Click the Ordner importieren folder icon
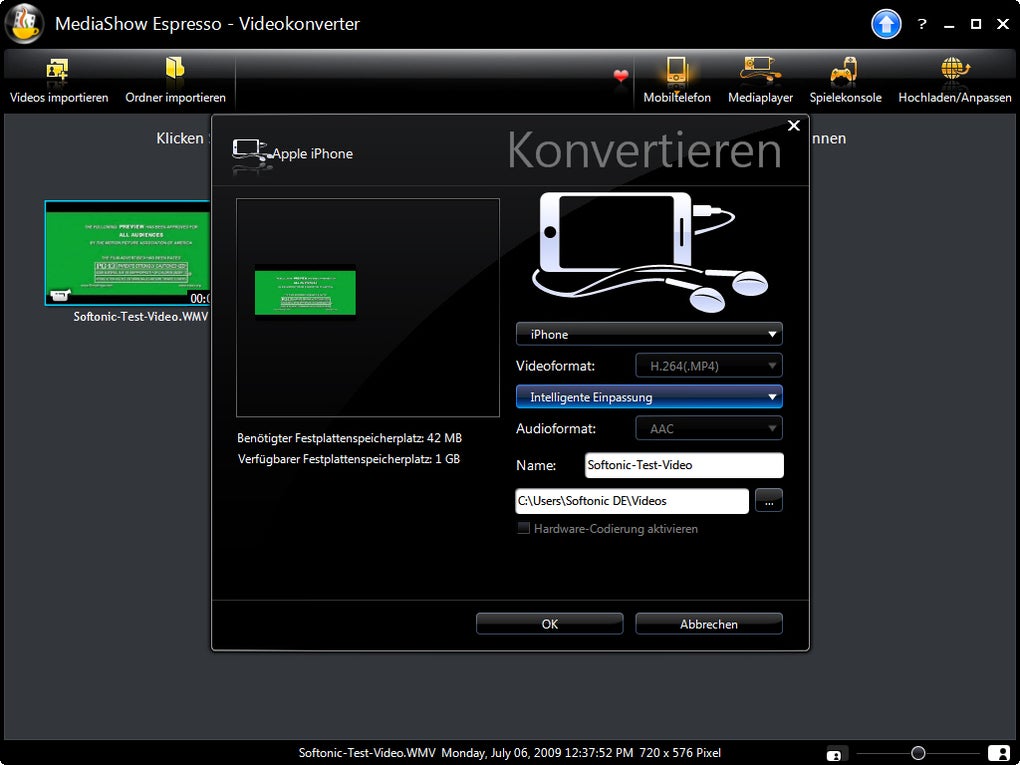The height and width of the screenshot is (765, 1020). pyautogui.click(x=175, y=69)
